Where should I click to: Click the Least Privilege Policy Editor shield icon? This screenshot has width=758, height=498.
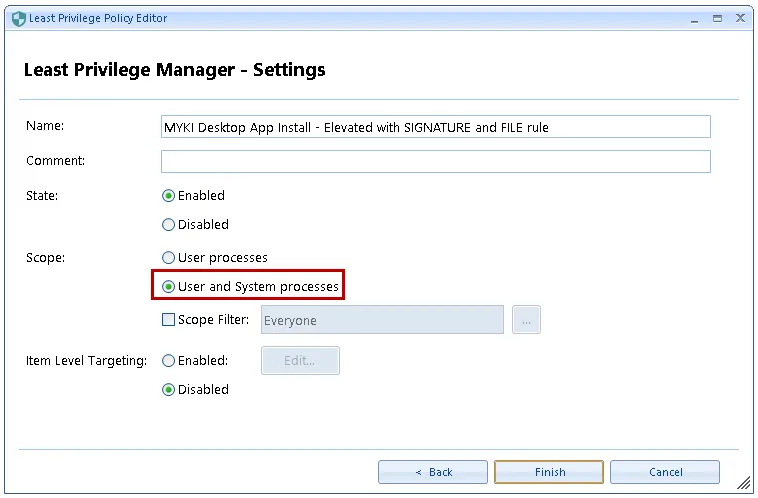pyautogui.click(x=18, y=18)
